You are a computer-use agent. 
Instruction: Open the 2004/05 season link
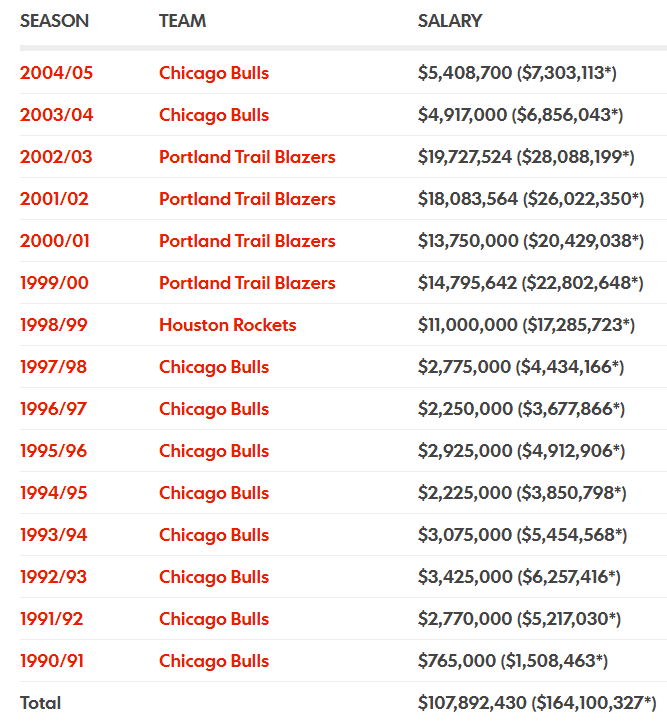[56, 73]
